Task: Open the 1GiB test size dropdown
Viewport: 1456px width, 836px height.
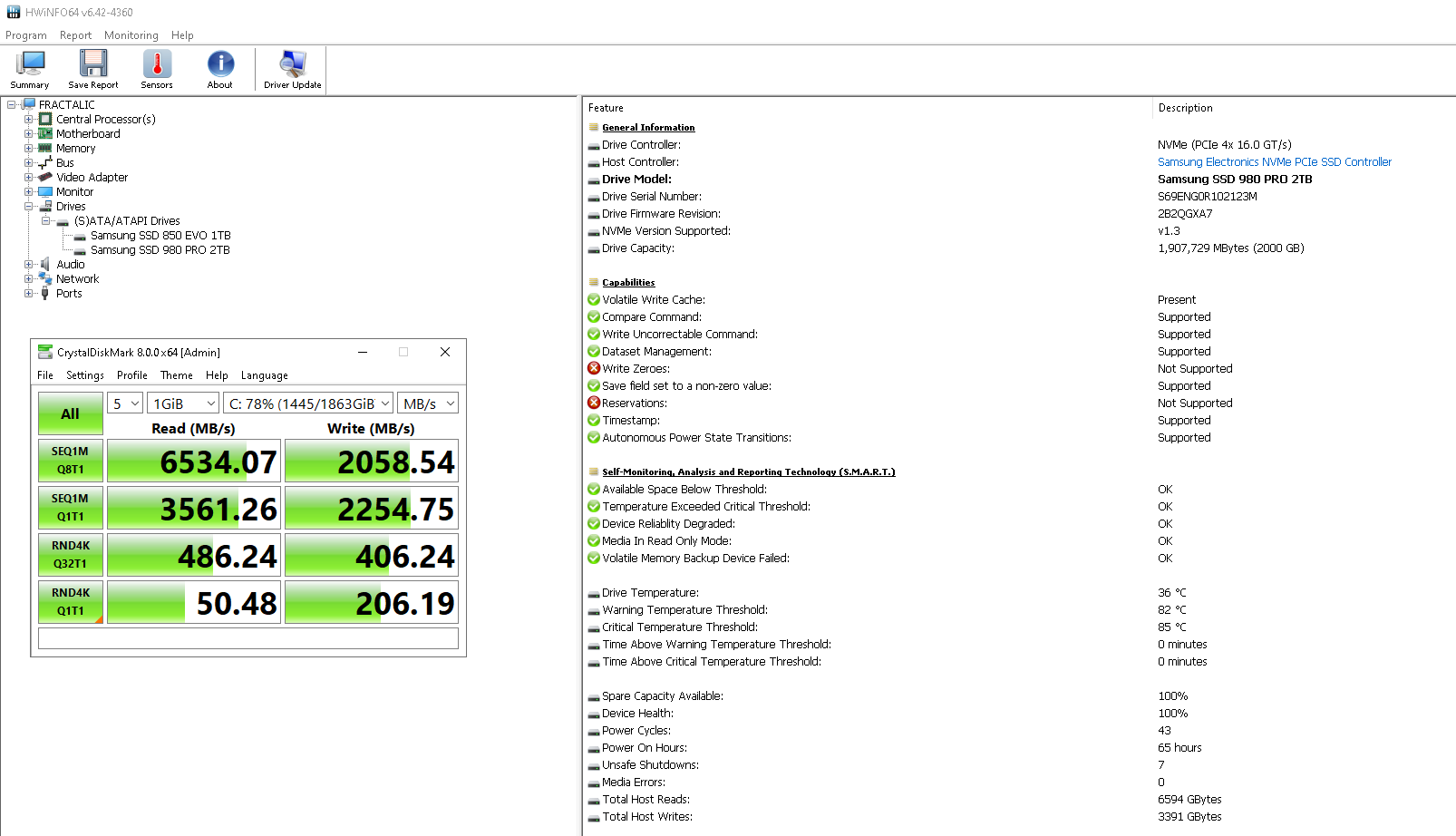Action: coord(183,403)
